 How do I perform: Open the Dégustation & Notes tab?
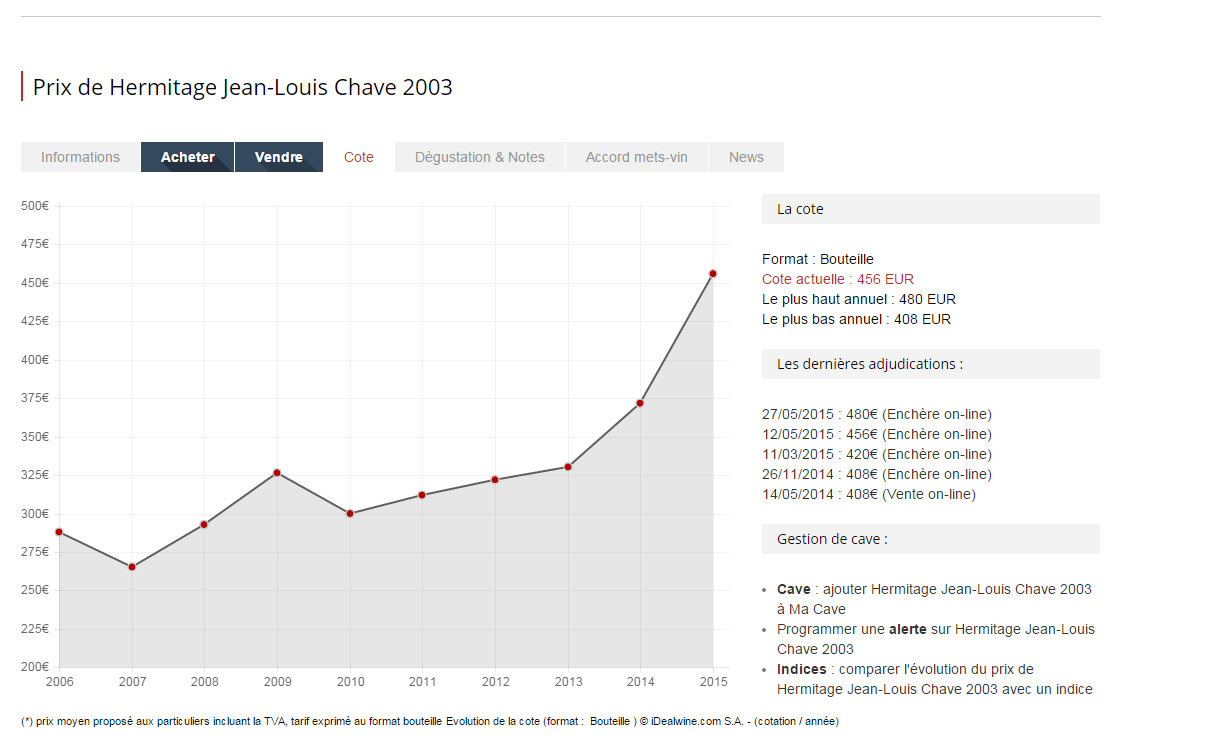click(x=480, y=157)
